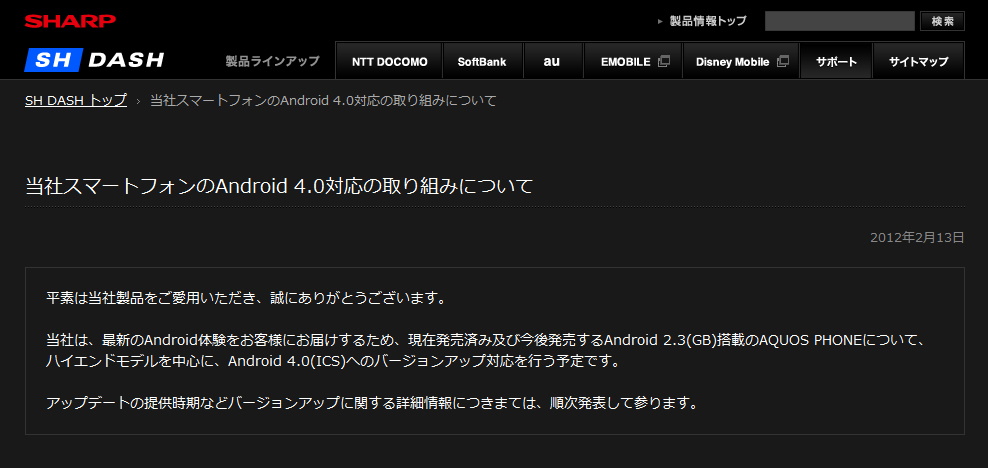The height and width of the screenshot is (468, 988).
Task: Click the breadcrumb text for the Android 4.0 page
Action: [x=323, y=100]
